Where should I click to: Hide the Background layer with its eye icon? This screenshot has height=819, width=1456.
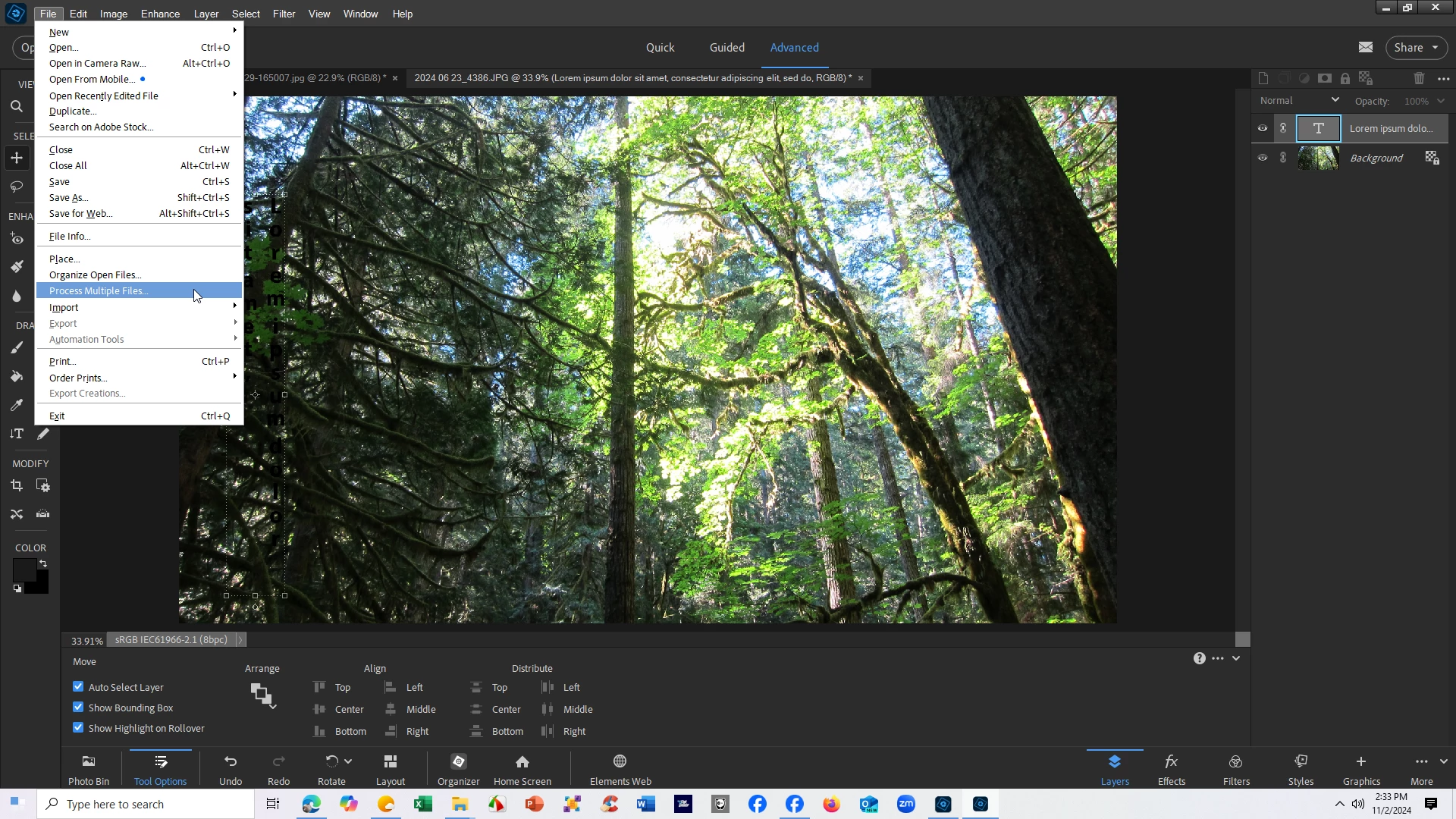point(1263,158)
